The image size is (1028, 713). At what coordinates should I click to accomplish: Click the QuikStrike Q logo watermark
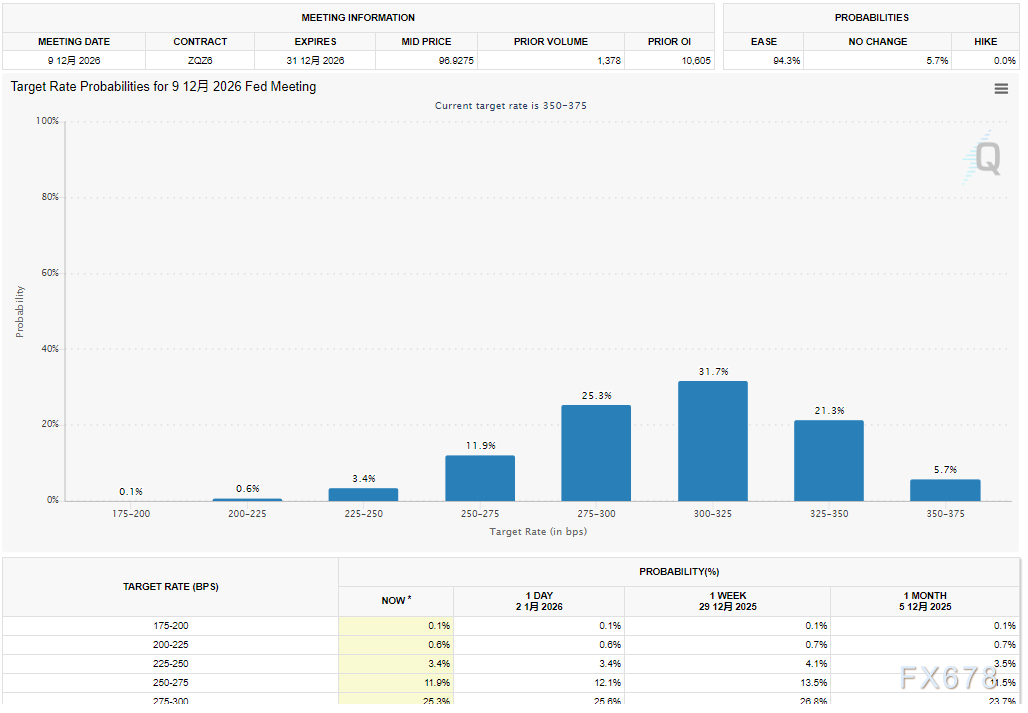point(985,158)
